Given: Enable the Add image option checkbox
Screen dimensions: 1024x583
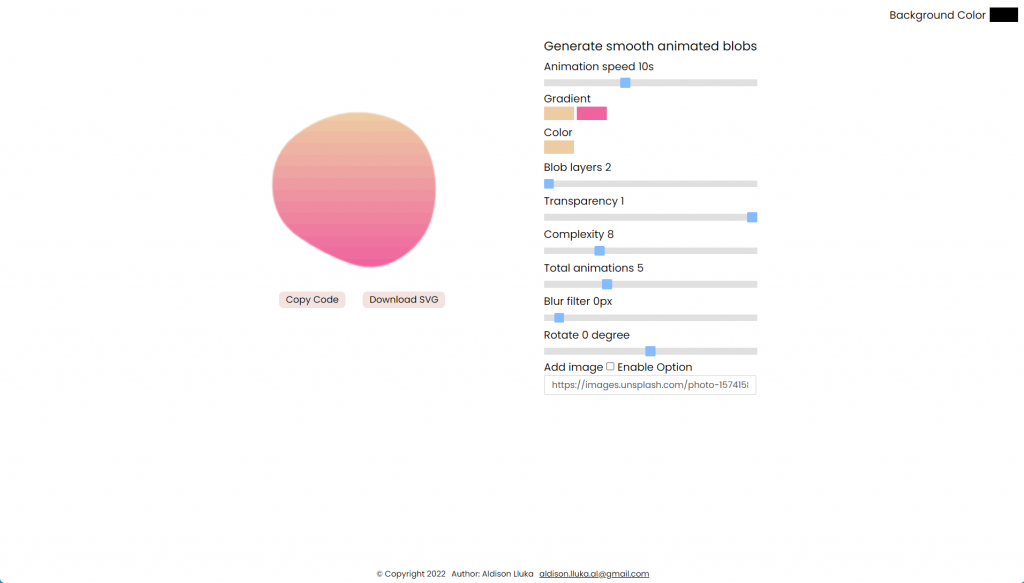Looking at the screenshot, I should (610, 366).
